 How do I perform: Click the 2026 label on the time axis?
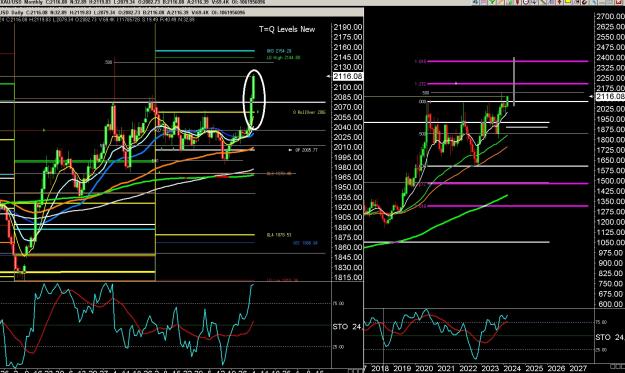[x=556, y=368]
